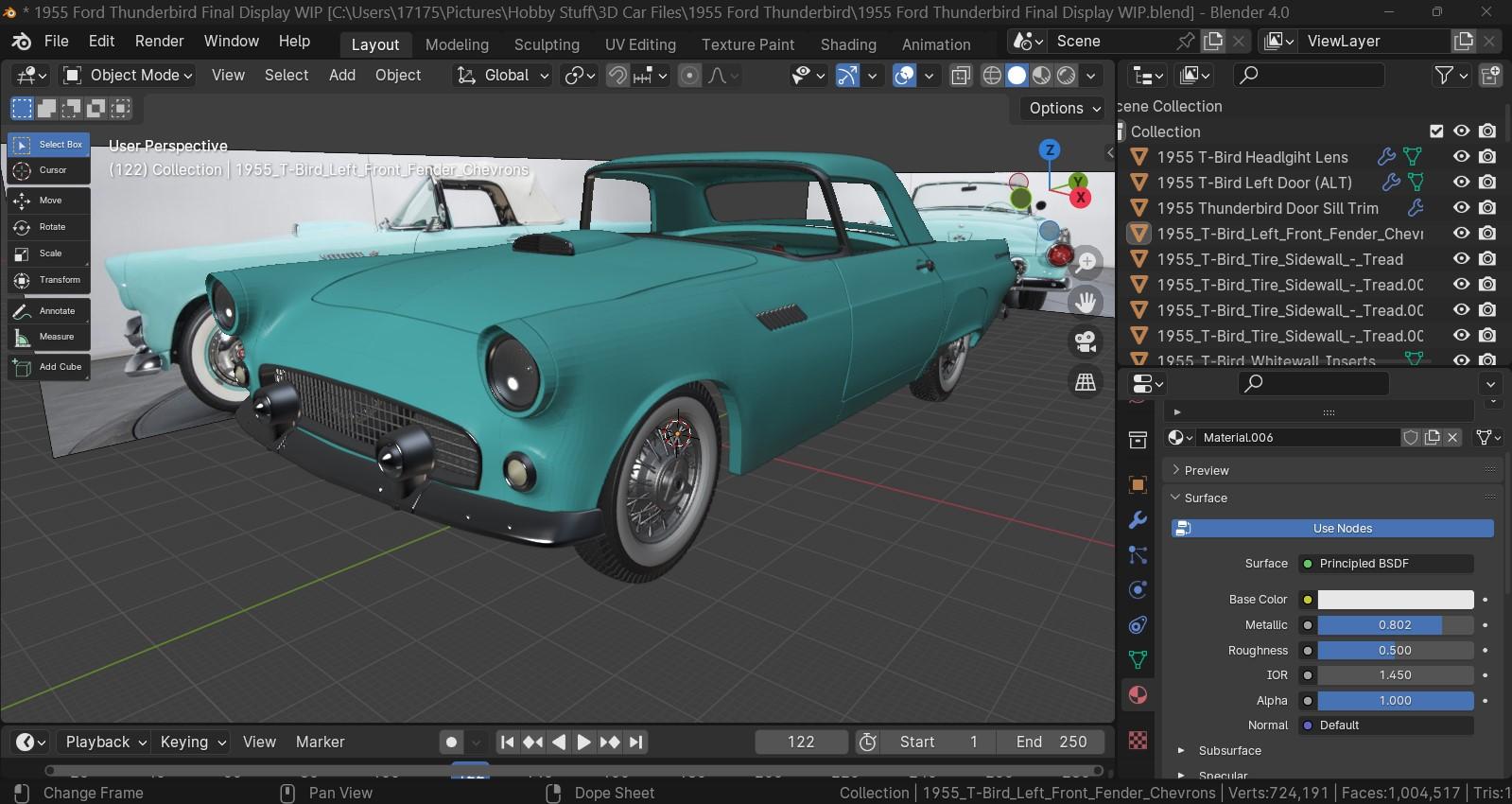Toggle Collection exclude checkbox
The image size is (1512, 804).
coord(1436,131)
